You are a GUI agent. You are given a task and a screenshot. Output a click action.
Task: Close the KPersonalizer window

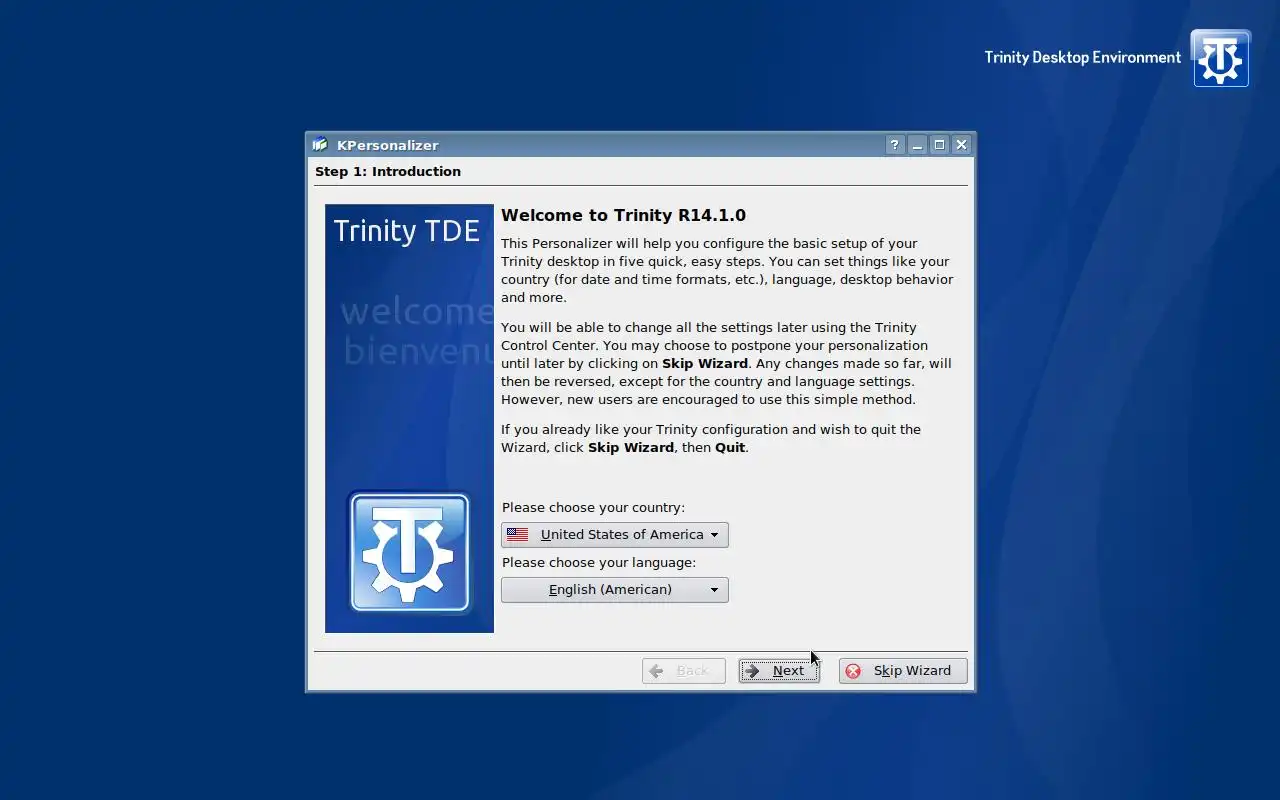coord(961,145)
